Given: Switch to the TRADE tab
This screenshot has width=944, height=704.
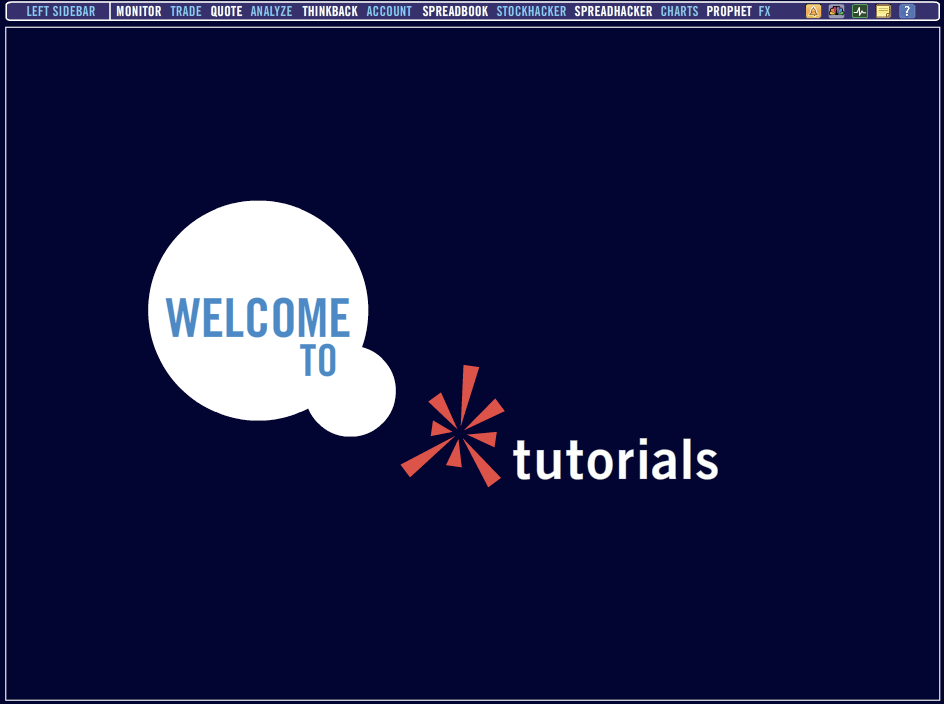Looking at the screenshot, I should pos(185,11).
